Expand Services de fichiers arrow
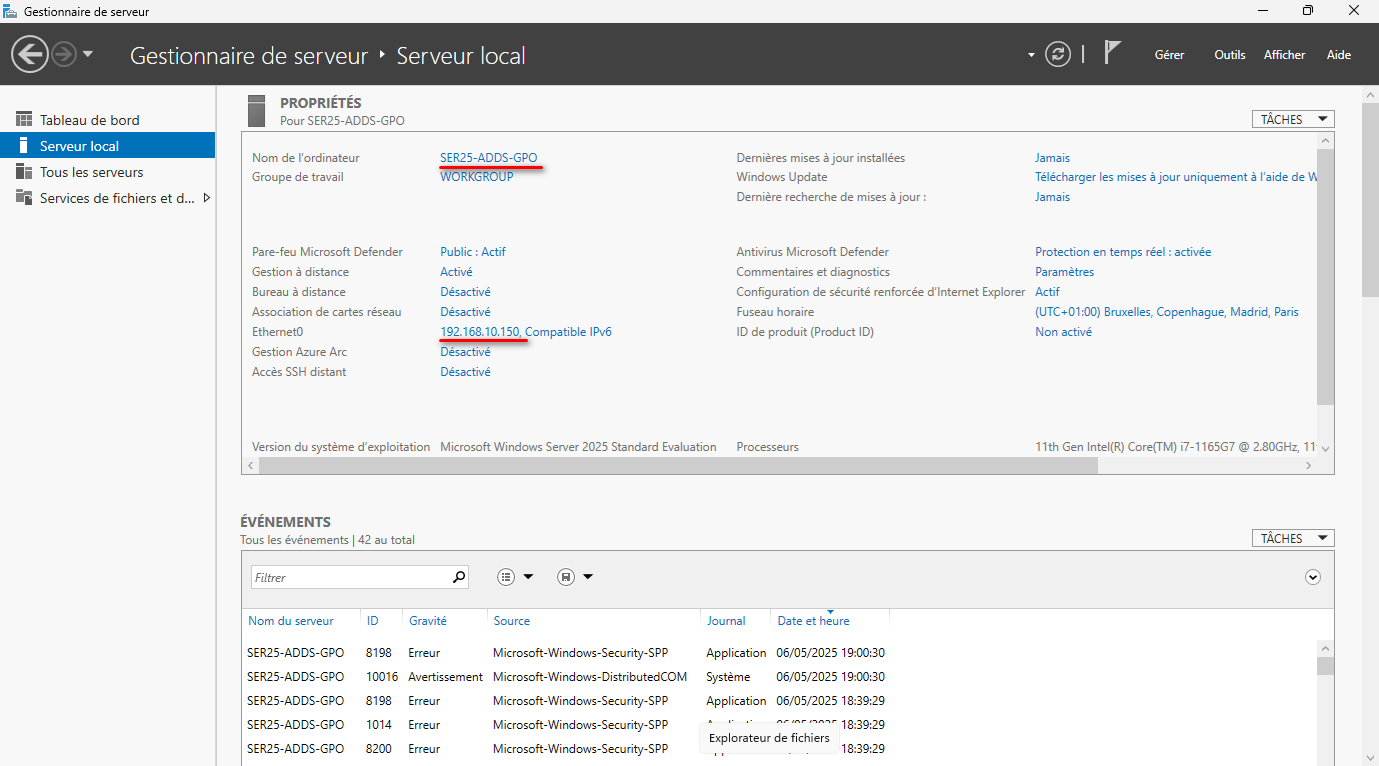Image resolution: width=1379 pixels, height=766 pixels. (206, 198)
